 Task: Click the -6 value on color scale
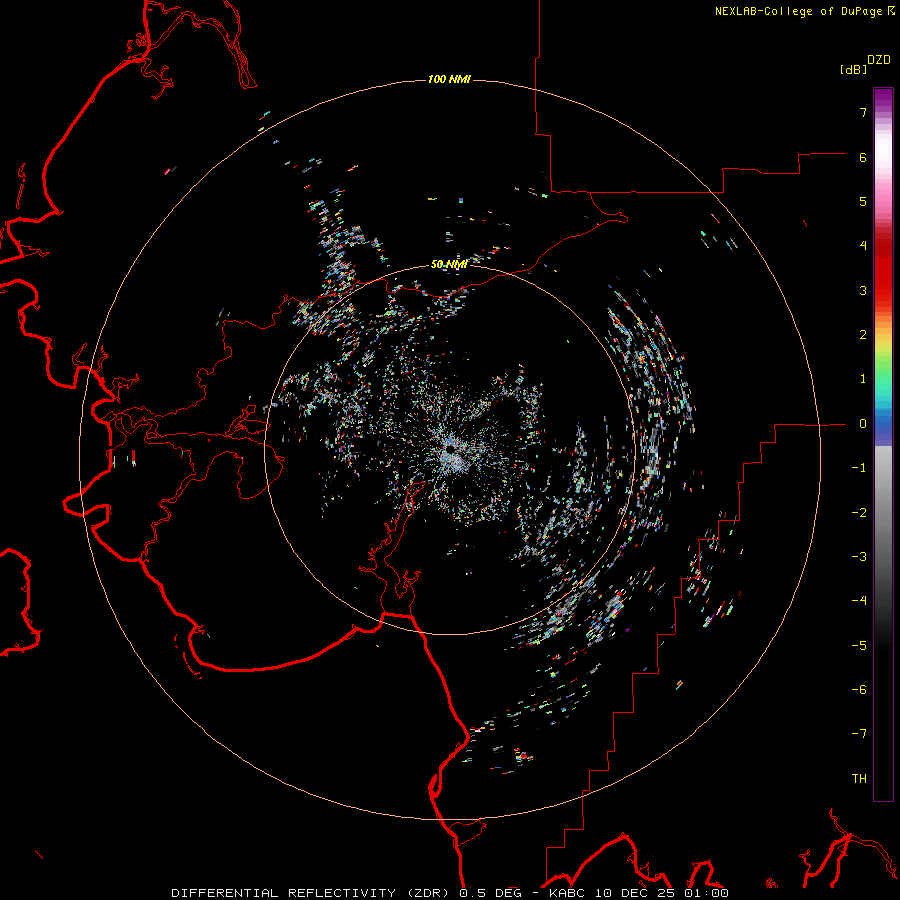(859, 690)
